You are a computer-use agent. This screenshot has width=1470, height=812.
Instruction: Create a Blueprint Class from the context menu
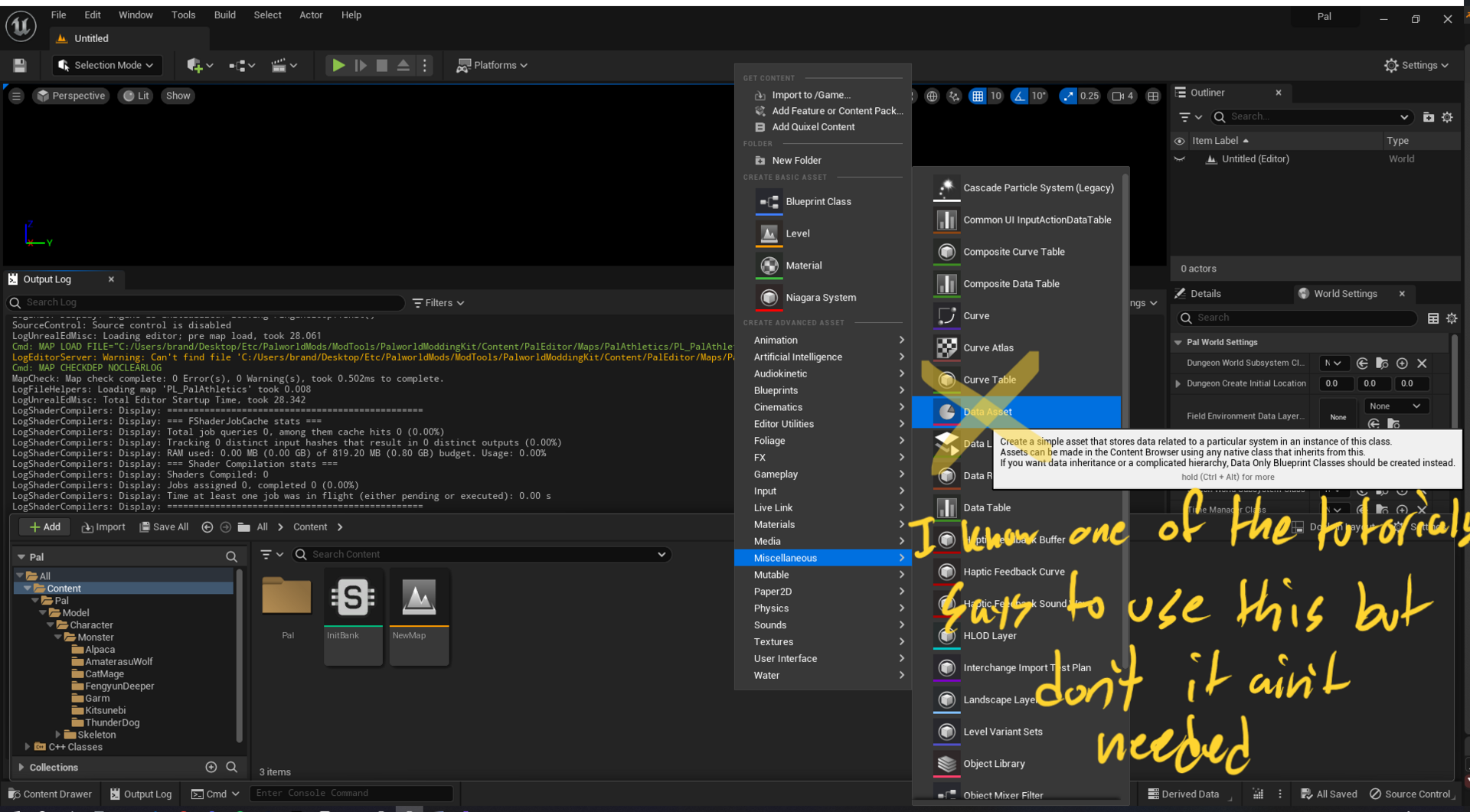(823, 202)
